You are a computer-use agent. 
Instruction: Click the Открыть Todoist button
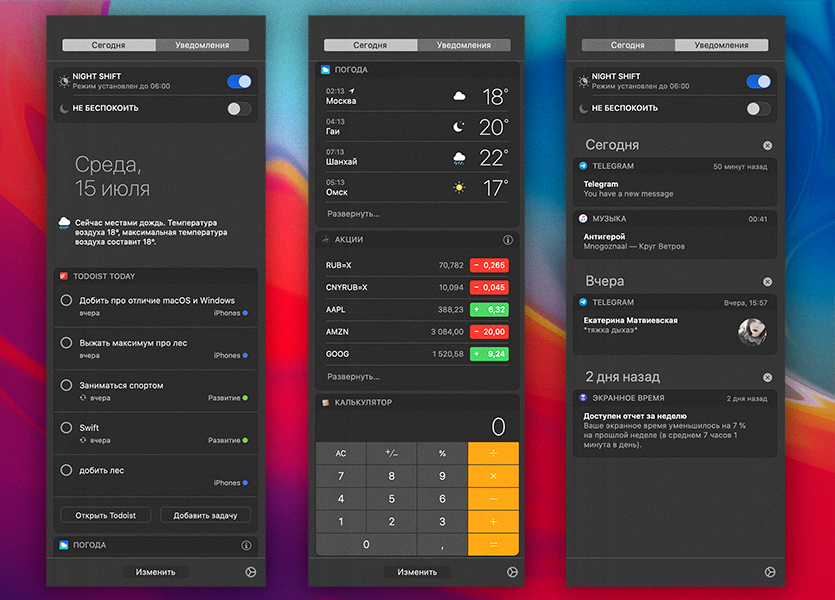tap(105, 515)
